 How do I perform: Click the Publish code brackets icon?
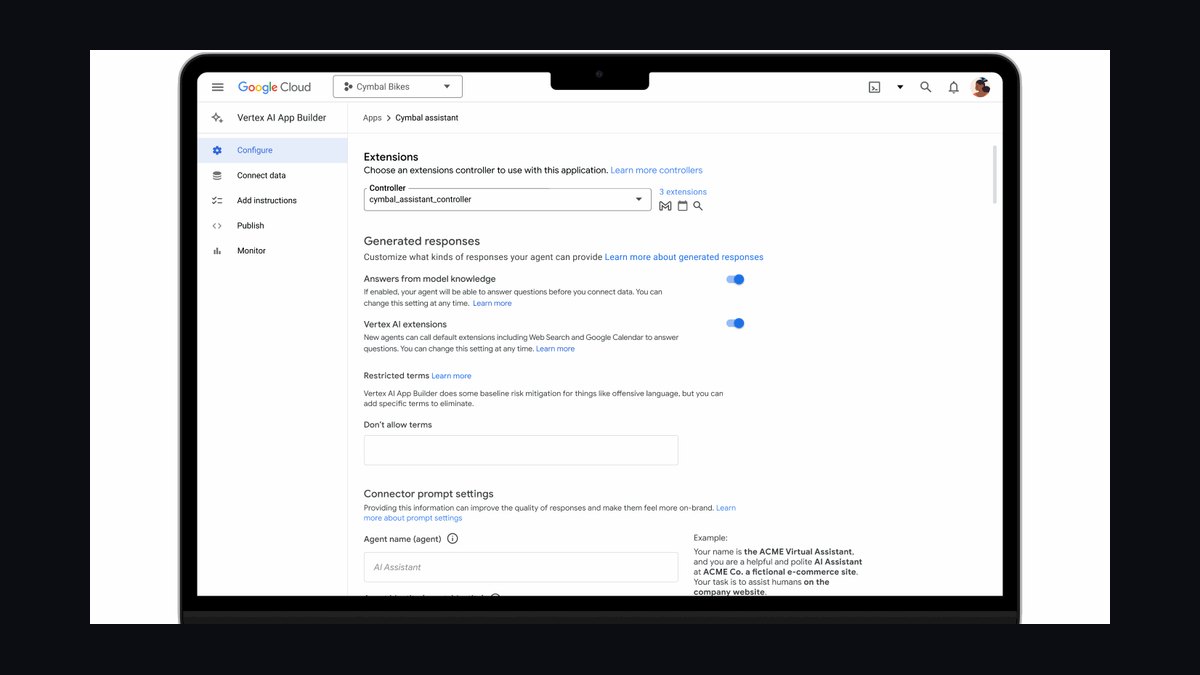217,225
